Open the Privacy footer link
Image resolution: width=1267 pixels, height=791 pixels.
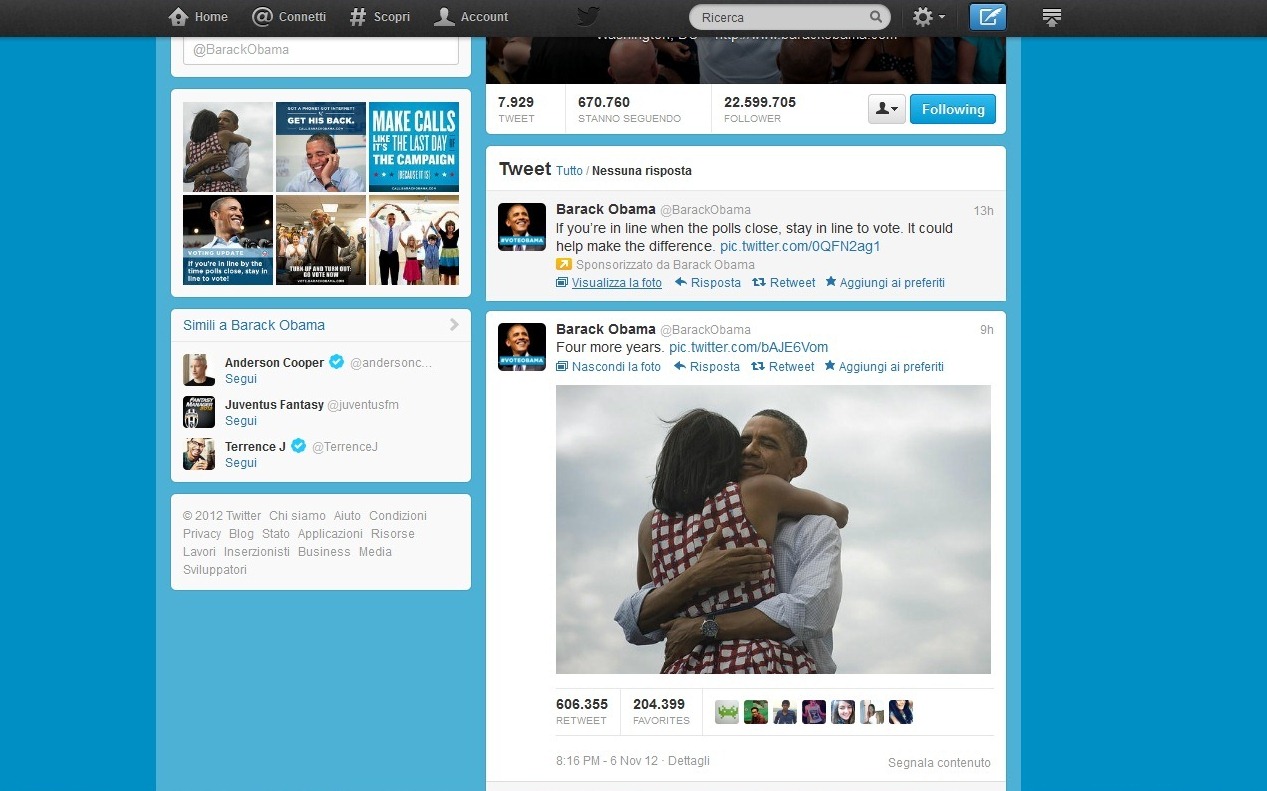coord(202,534)
